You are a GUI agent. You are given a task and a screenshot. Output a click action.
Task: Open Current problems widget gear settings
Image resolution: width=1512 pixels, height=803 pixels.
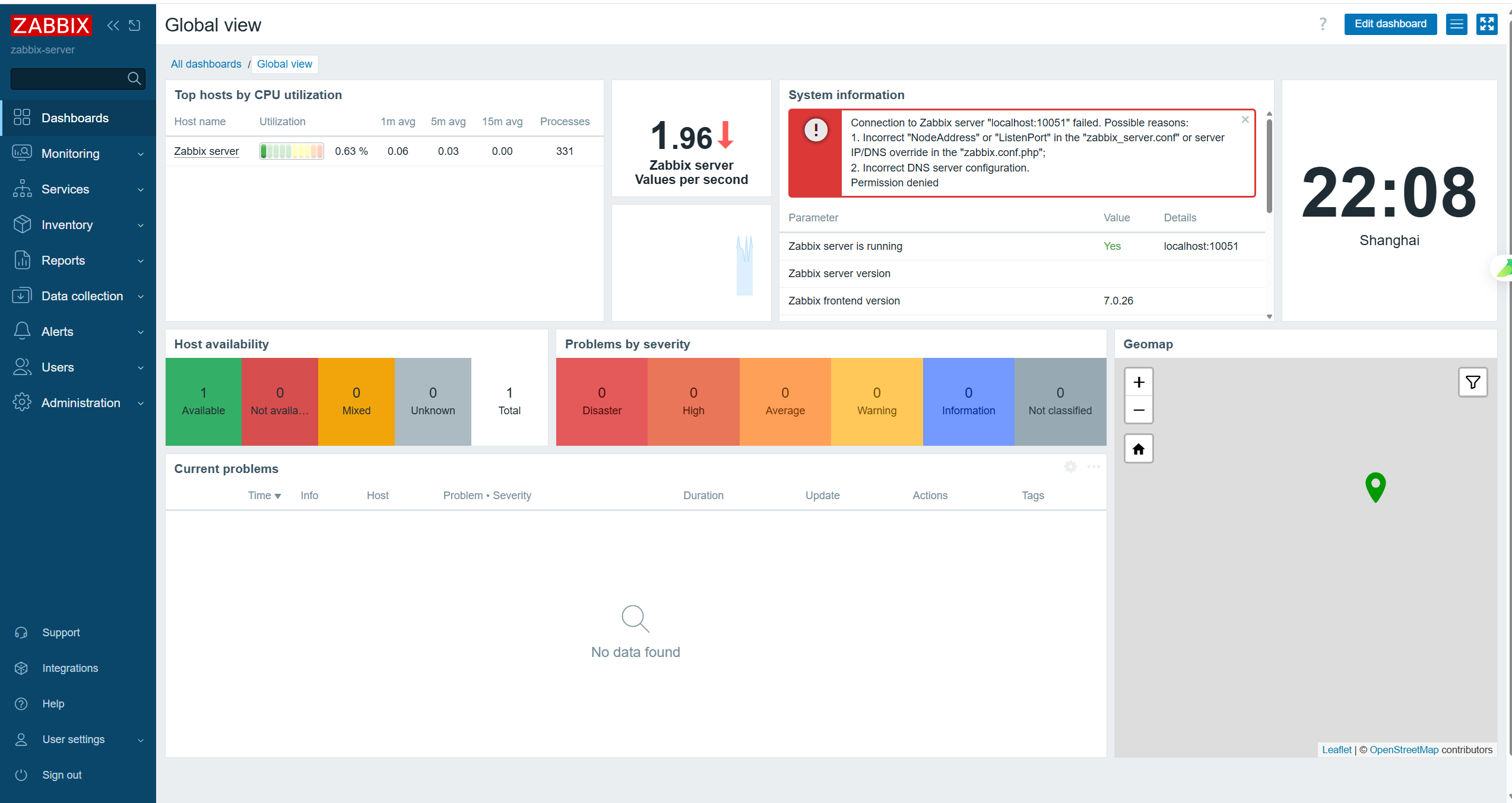[x=1070, y=467]
